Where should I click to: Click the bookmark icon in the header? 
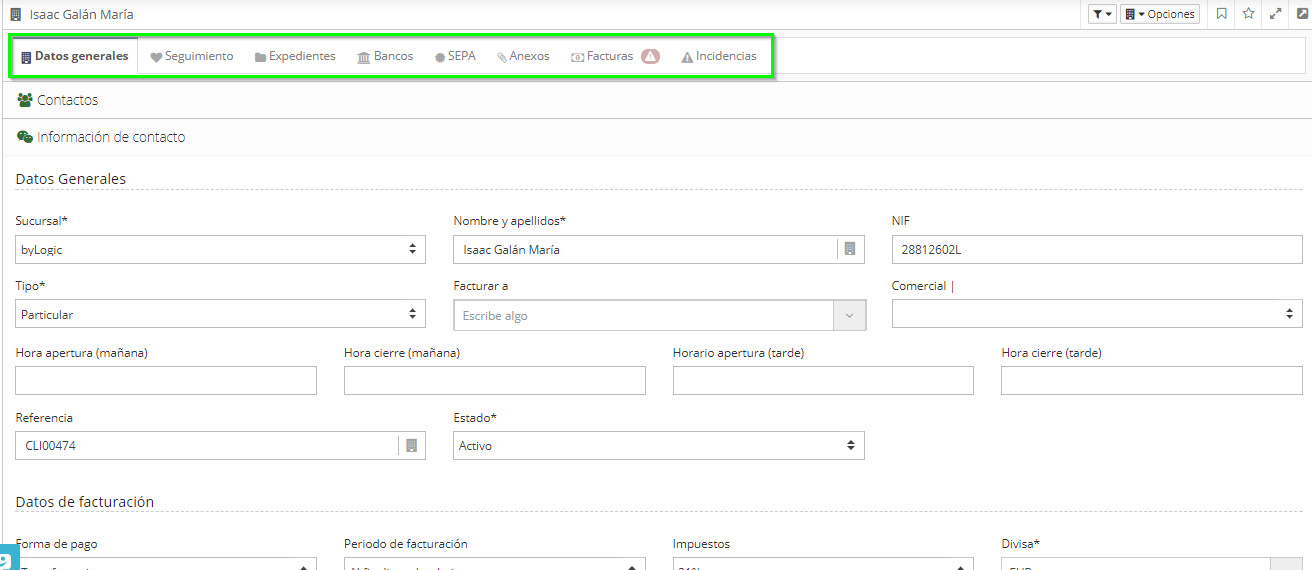click(1221, 14)
